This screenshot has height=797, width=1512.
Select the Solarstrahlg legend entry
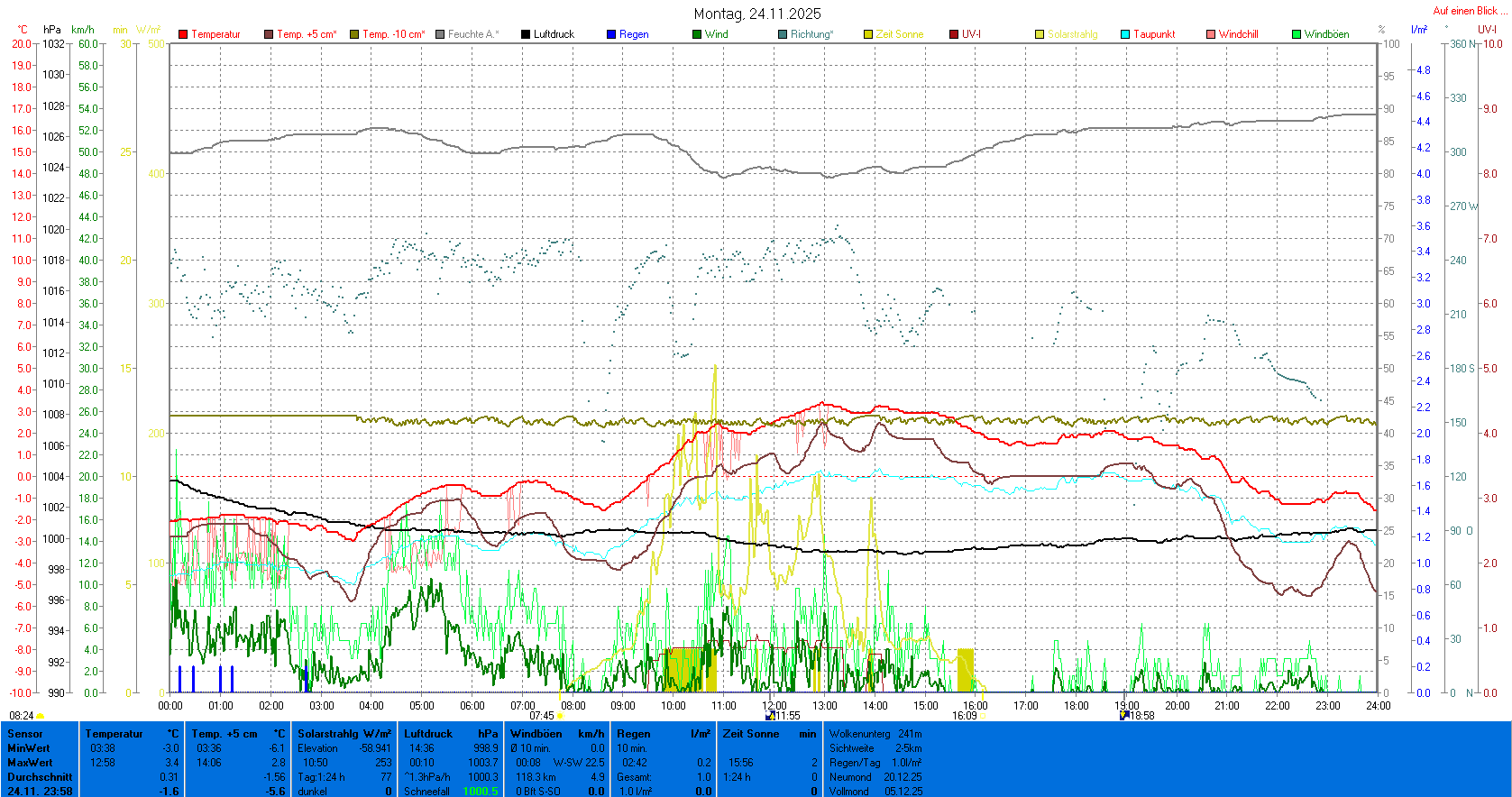[1072, 34]
